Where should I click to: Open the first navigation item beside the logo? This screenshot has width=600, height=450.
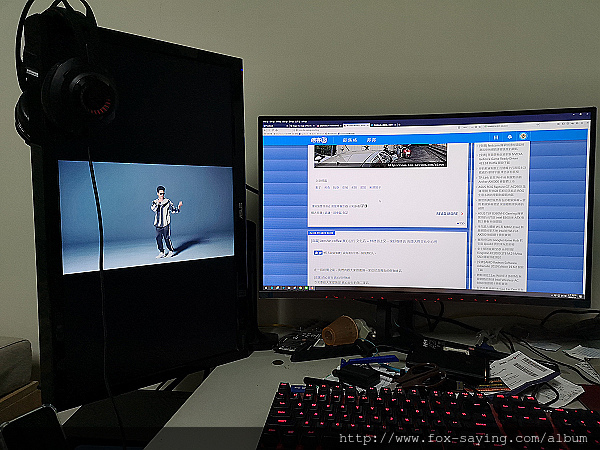pyautogui.click(x=350, y=140)
